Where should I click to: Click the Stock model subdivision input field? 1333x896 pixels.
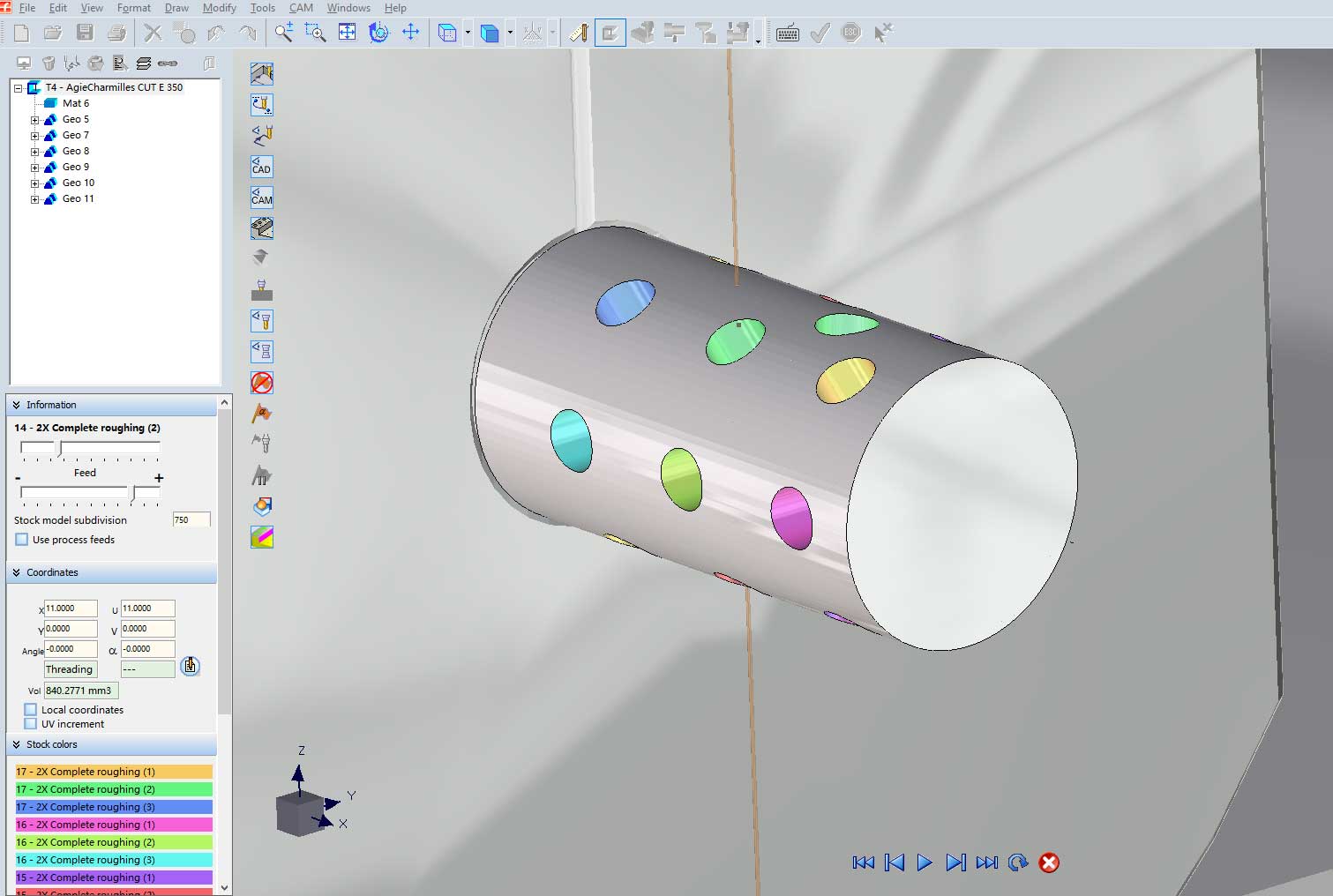pyautogui.click(x=191, y=520)
